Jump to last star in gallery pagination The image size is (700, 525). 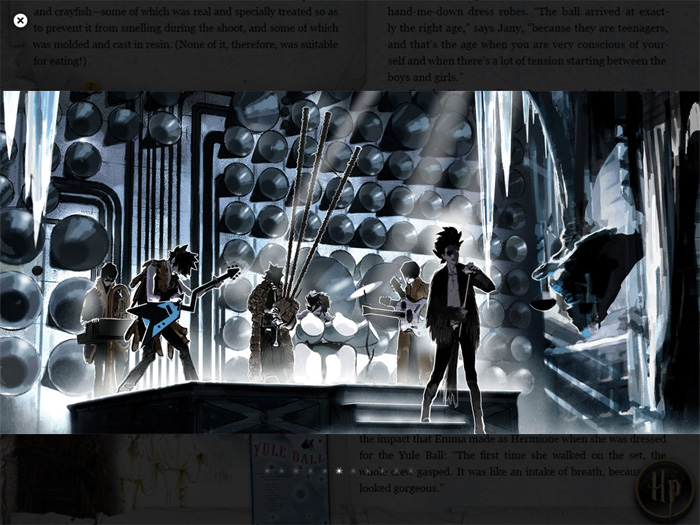[411, 471]
